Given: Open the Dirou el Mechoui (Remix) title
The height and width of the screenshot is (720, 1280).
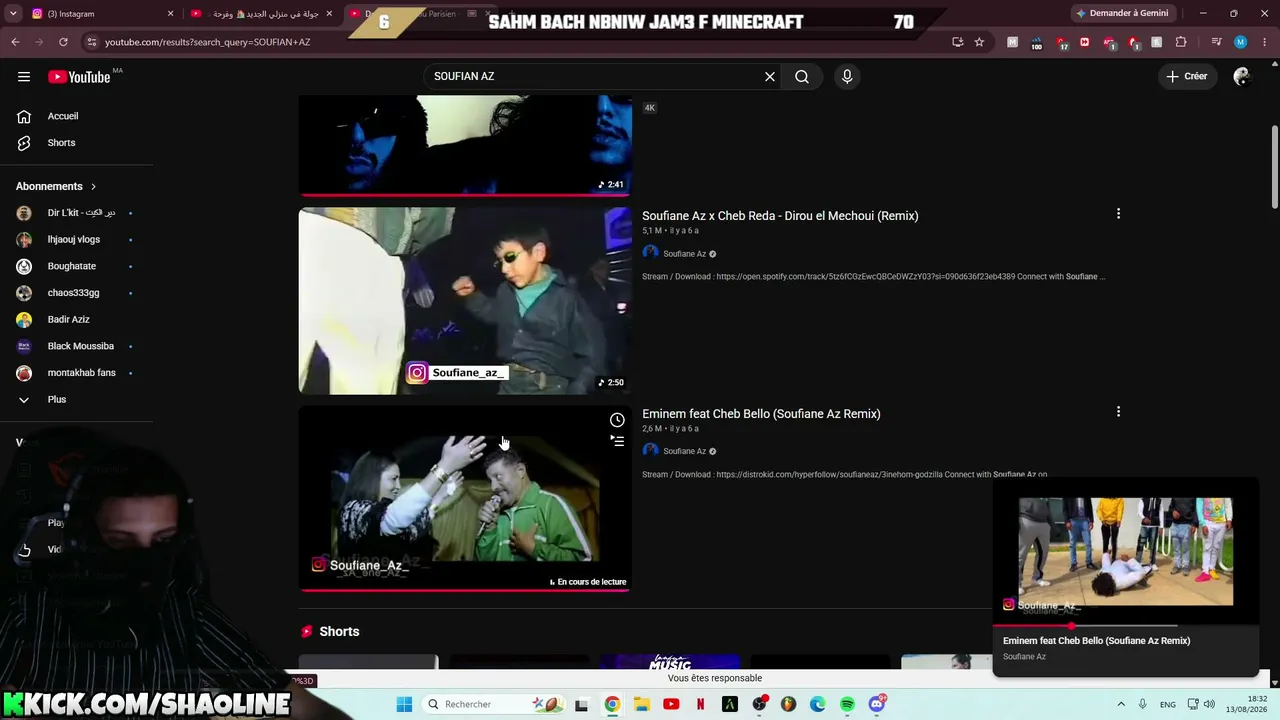Looking at the screenshot, I should pyautogui.click(x=780, y=216).
